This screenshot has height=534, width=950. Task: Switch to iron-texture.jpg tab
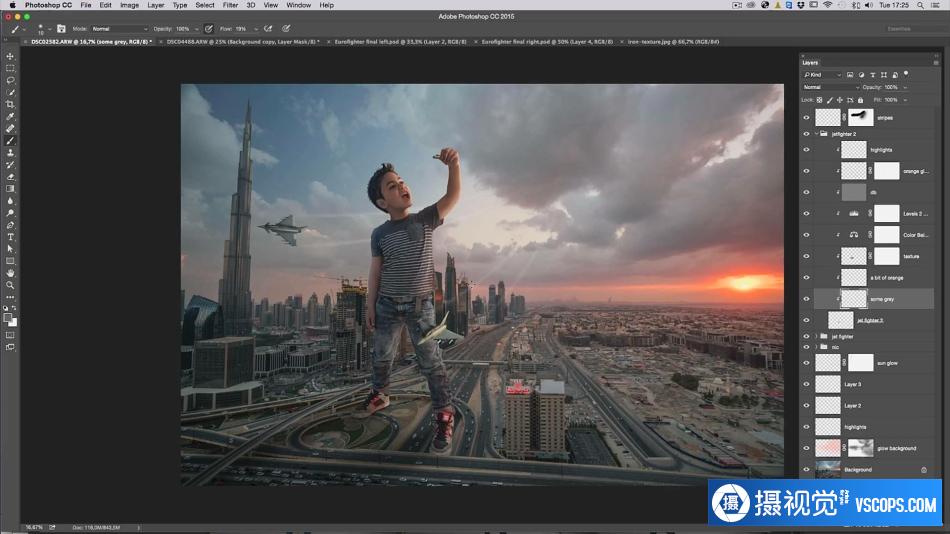(673, 42)
